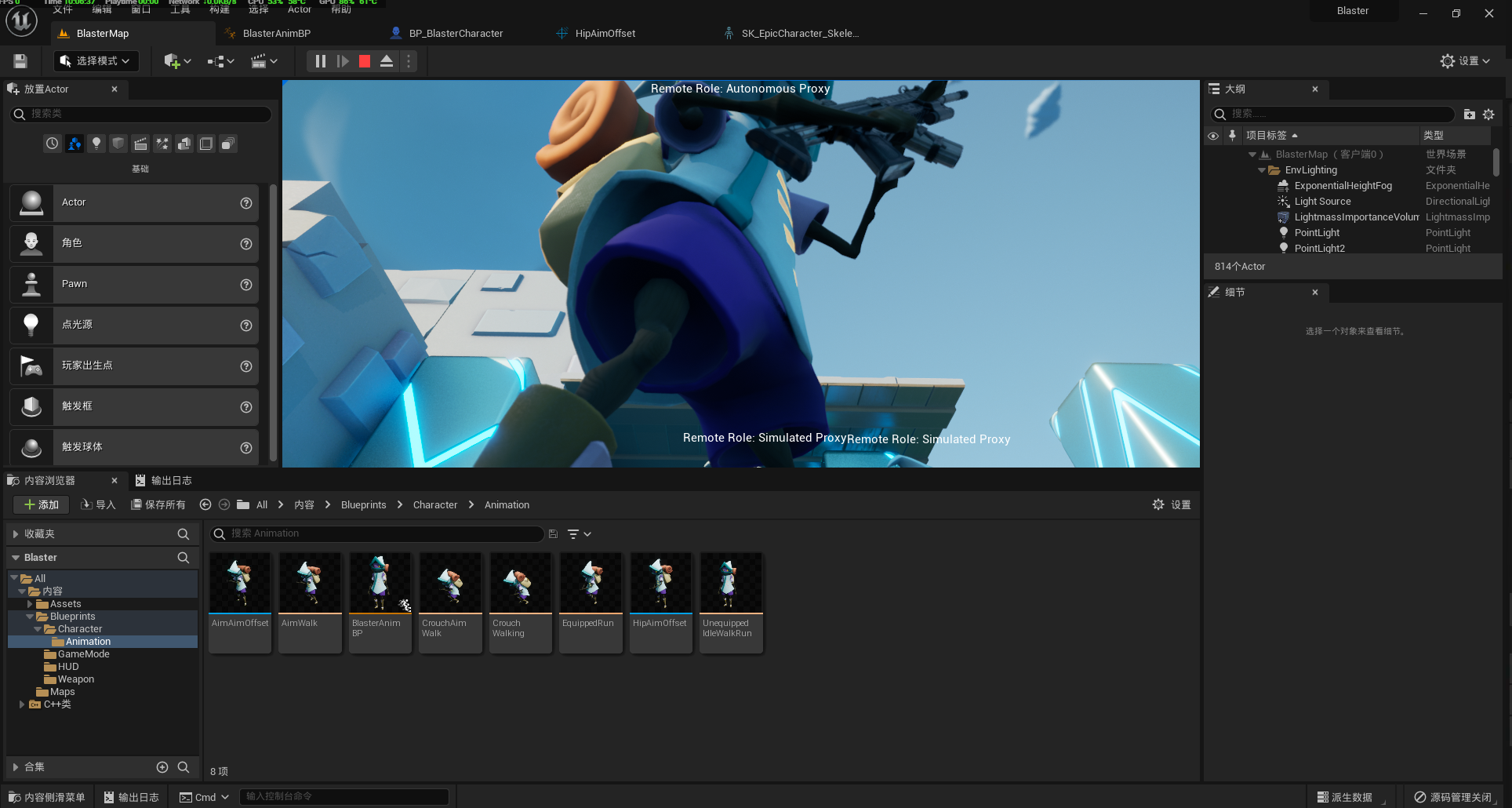Switch to the BP_BlasterCharacter tab
Viewport: 1512px width, 808px height.
(456, 34)
